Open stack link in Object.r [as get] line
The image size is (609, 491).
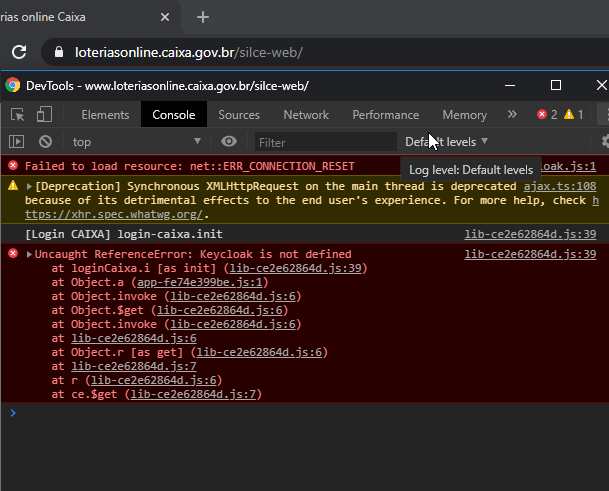259,352
